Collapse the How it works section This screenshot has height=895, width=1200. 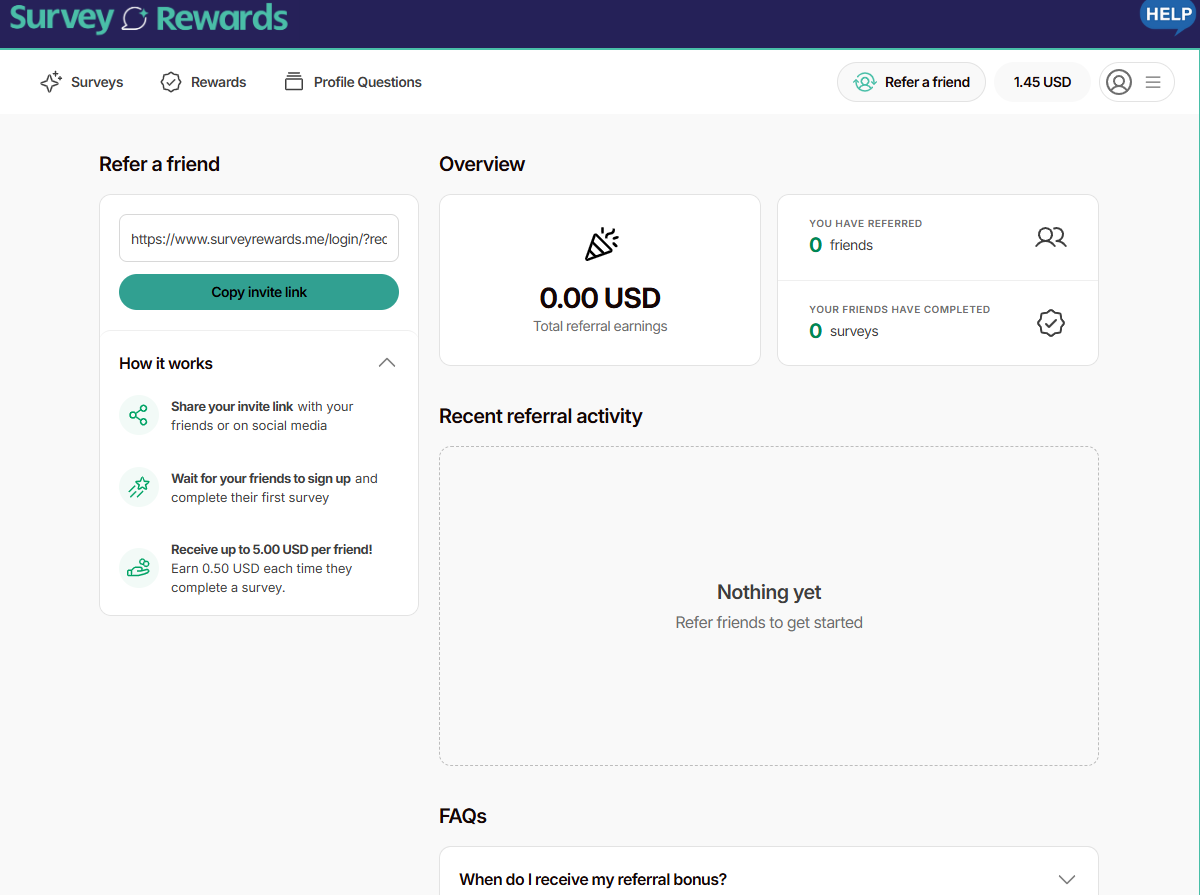(387, 363)
